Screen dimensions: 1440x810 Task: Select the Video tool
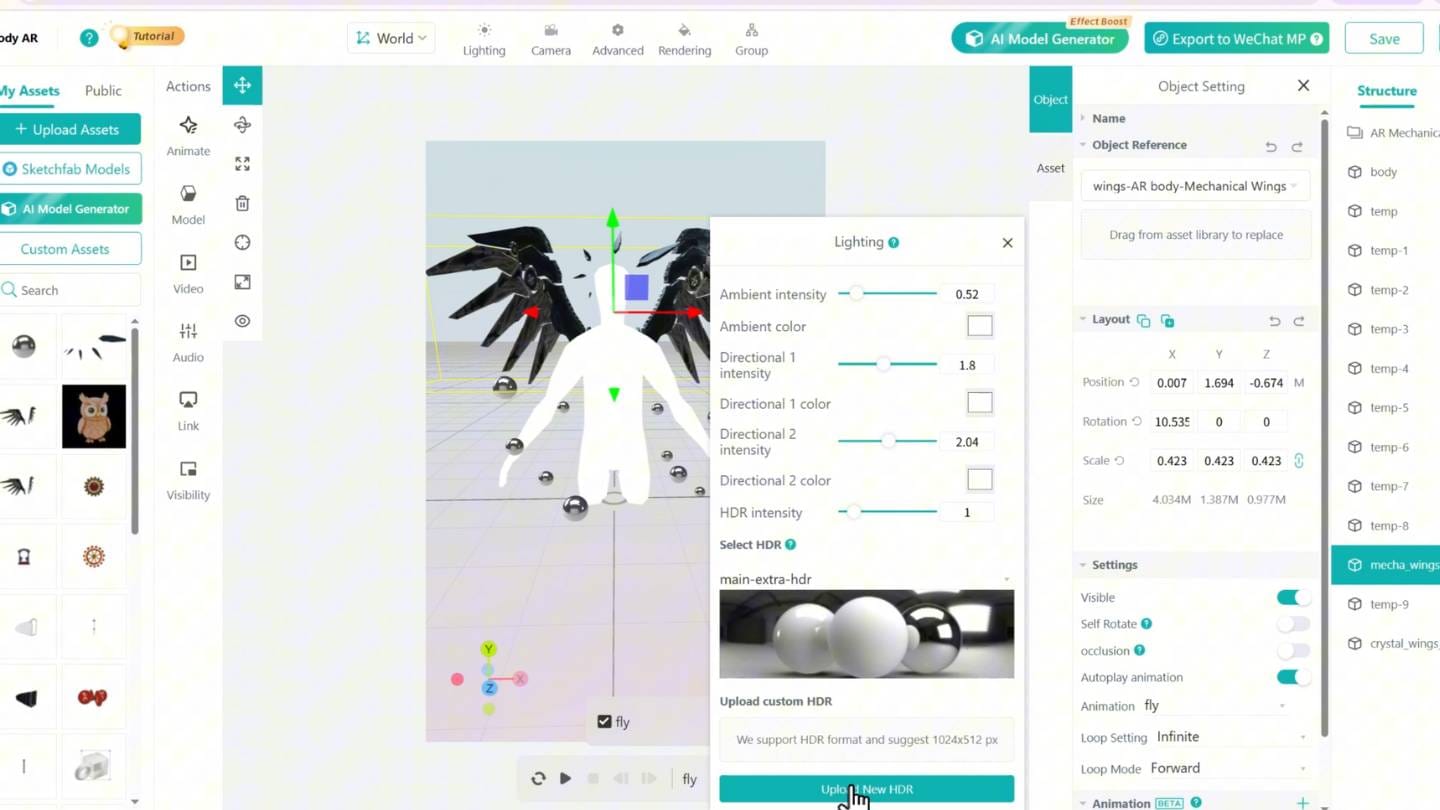(187, 274)
